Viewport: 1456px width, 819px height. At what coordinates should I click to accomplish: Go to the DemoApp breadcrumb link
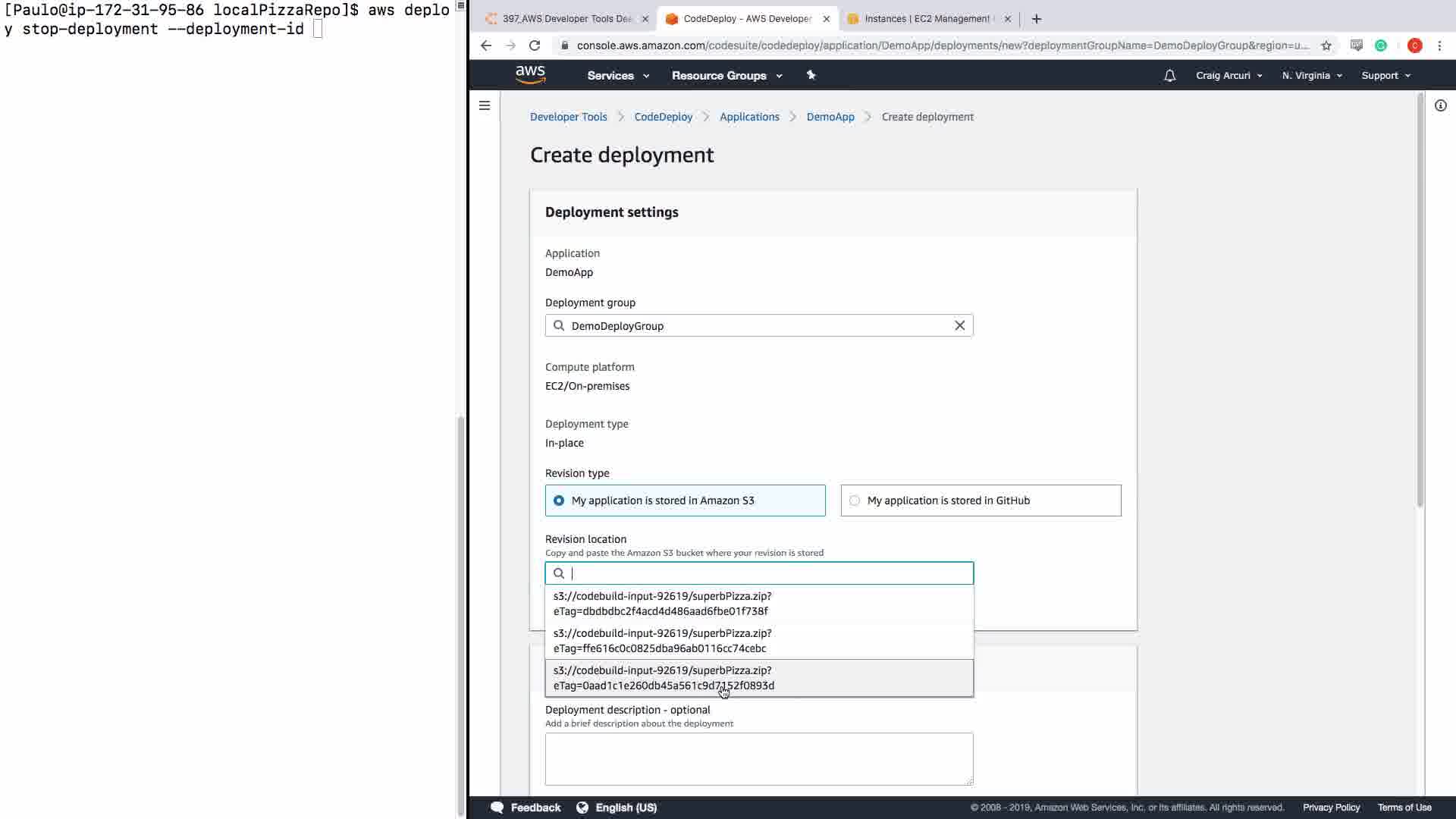pyautogui.click(x=830, y=117)
